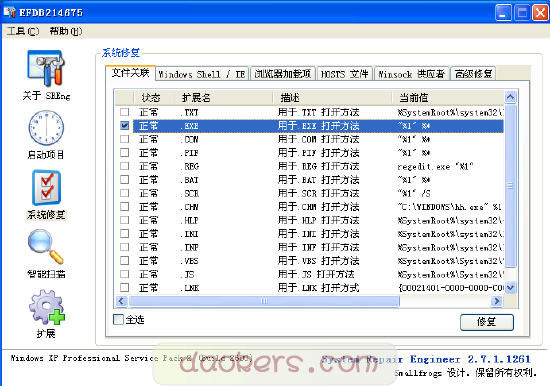
Task: Minimize the EFDB214875 window
Action: pos(503,13)
